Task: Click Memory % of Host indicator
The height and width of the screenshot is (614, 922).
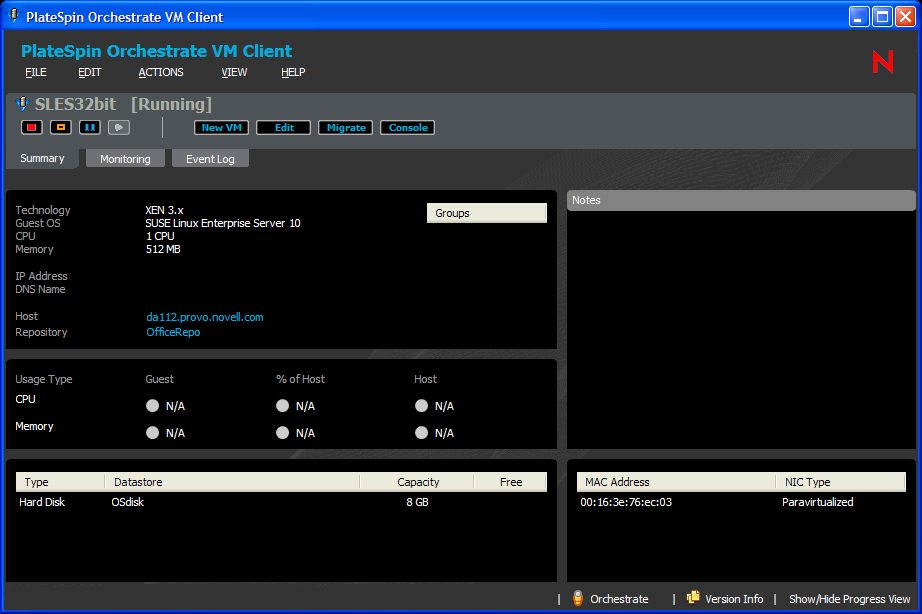Action: click(283, 433)
